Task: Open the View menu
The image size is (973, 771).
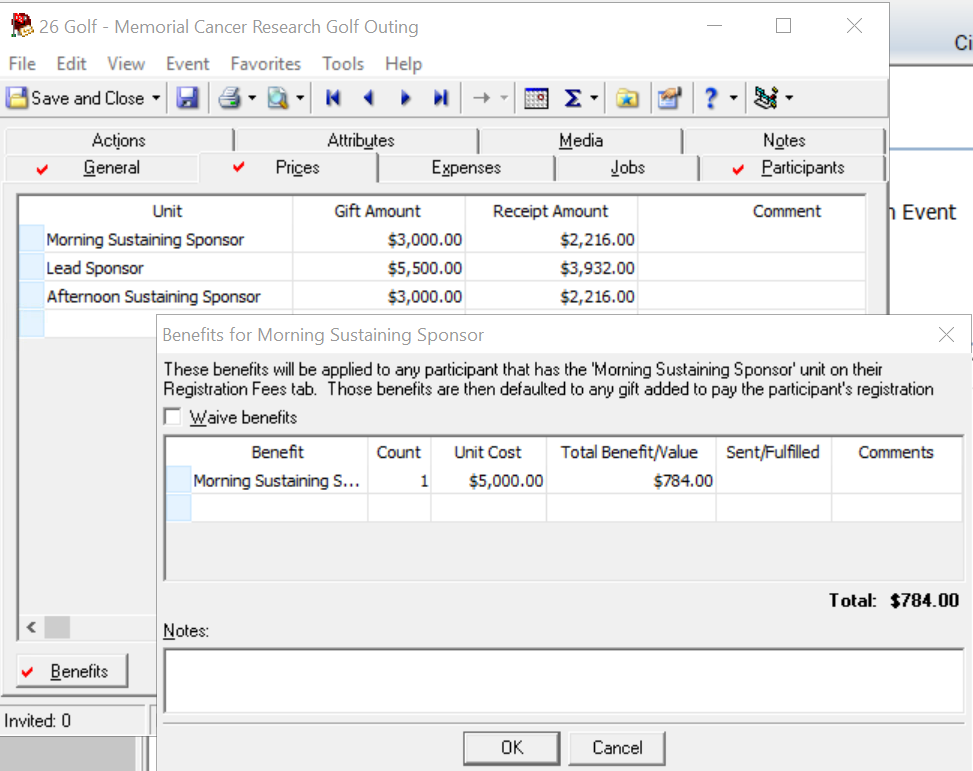Action: click(126, 63)
